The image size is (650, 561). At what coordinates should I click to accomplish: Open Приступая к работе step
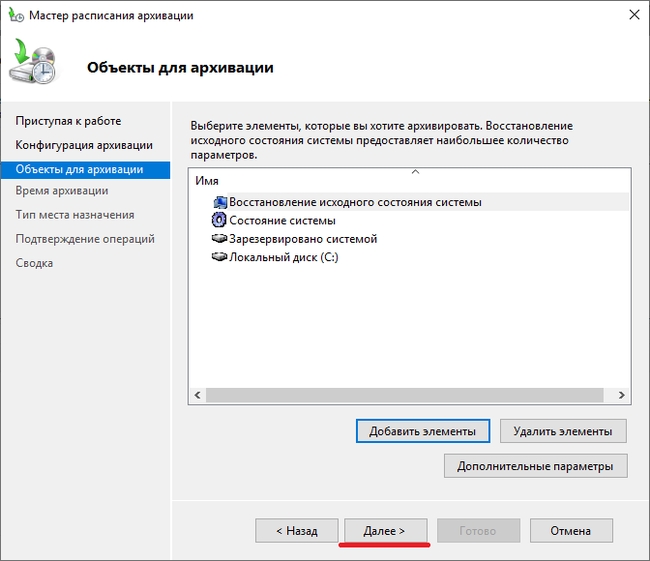point(68,121)
